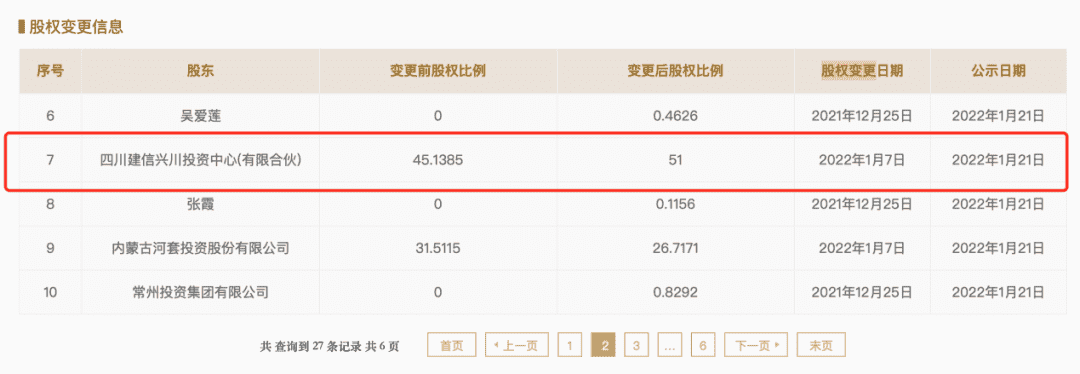Go to next page (下一页)
Viewport: 1080px width, 374px height.
coord(756,345)
